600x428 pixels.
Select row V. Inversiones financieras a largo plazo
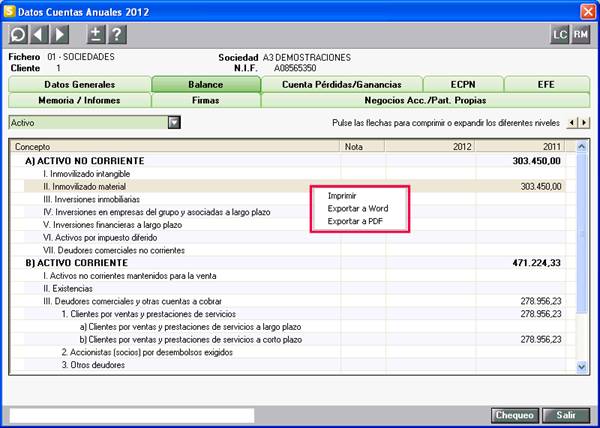295,225
